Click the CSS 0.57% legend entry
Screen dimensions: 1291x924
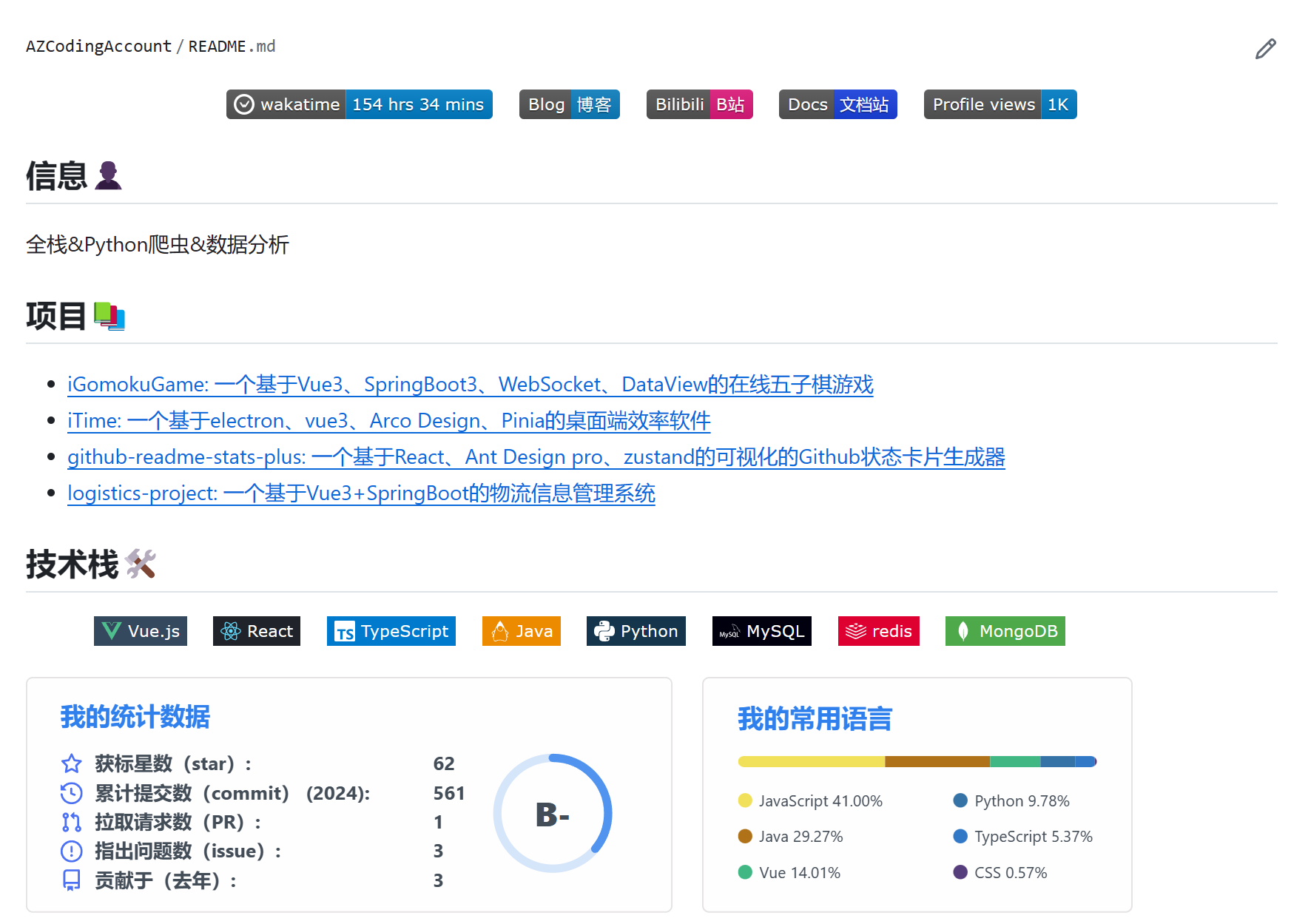[1000, 873]
